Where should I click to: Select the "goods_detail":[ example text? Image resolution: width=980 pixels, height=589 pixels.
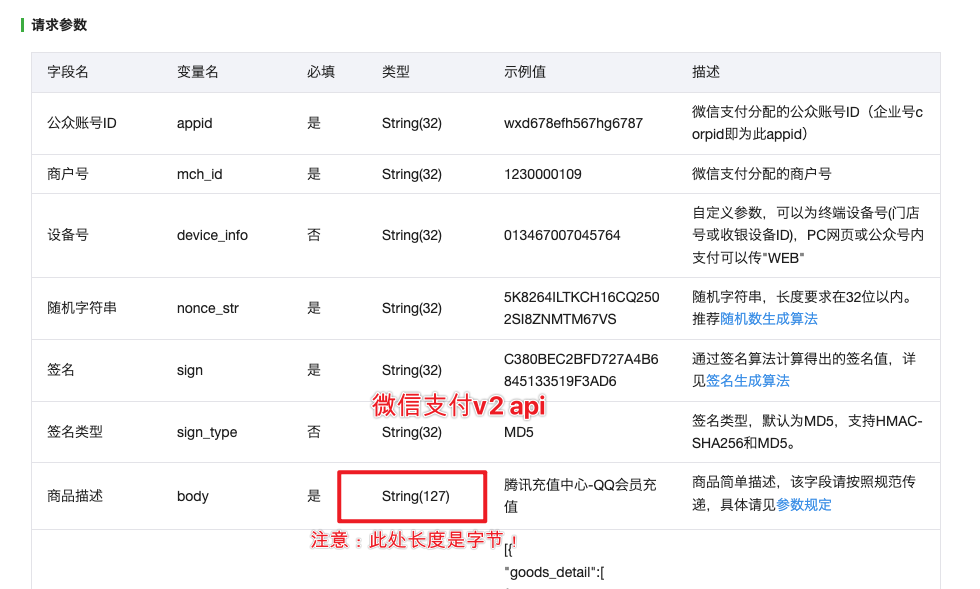pyautogui.click(x=554, y=572)
